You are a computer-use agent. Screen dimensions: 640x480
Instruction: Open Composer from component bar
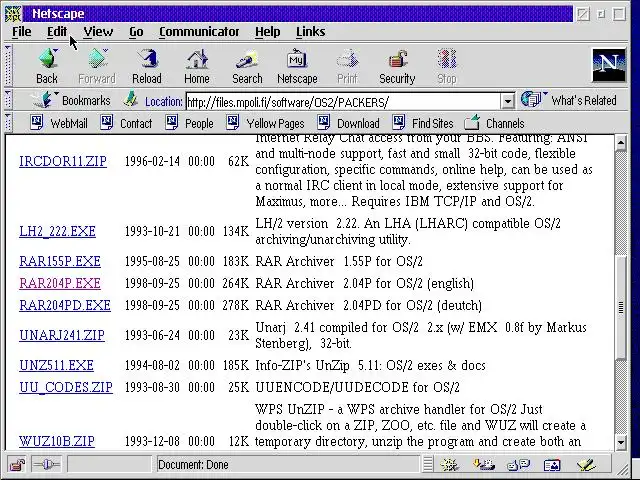[586, 464]
